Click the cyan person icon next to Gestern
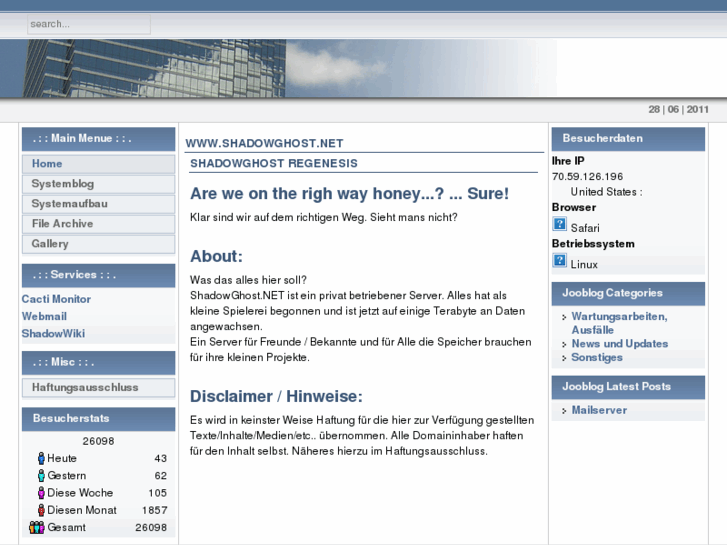The image size is (727, 545). [x=41, y=475]
